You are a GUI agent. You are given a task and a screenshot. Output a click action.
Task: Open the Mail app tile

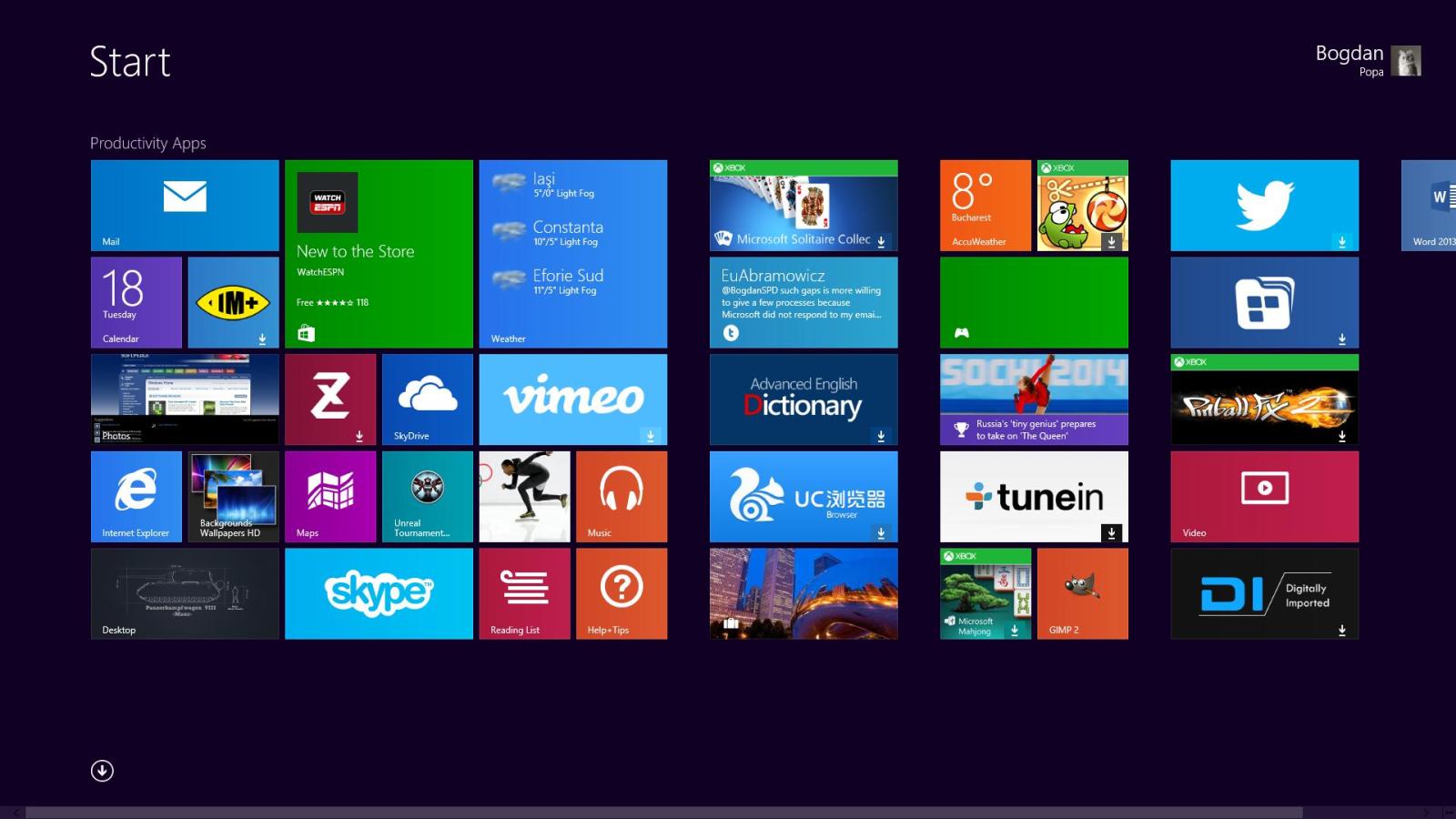pyautogui.click(x=183, y=205)
